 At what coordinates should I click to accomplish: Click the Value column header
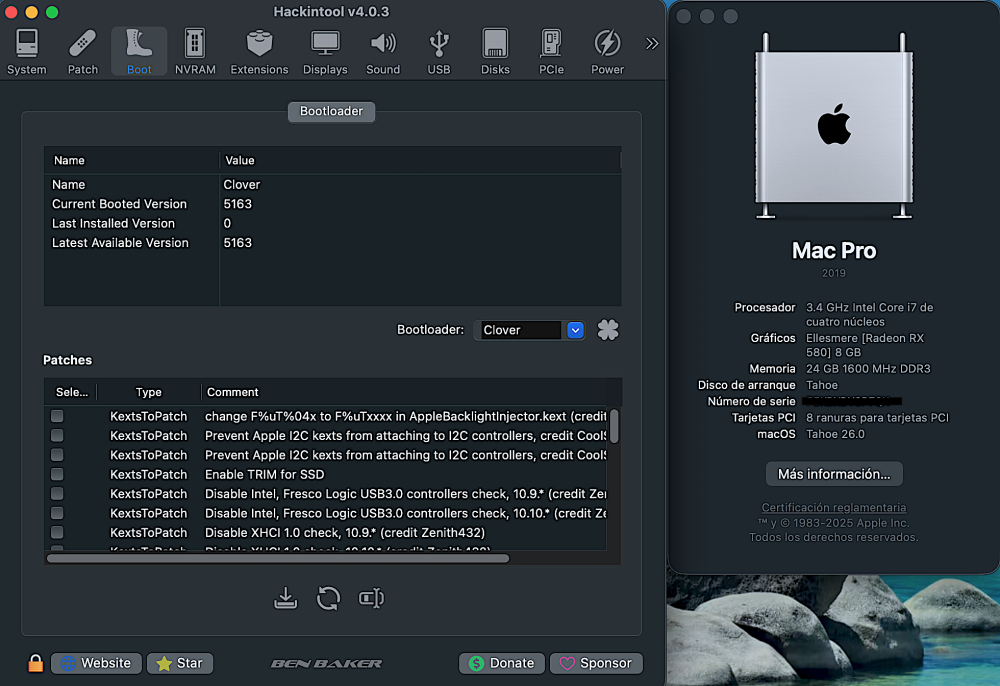tap(420, 160)
